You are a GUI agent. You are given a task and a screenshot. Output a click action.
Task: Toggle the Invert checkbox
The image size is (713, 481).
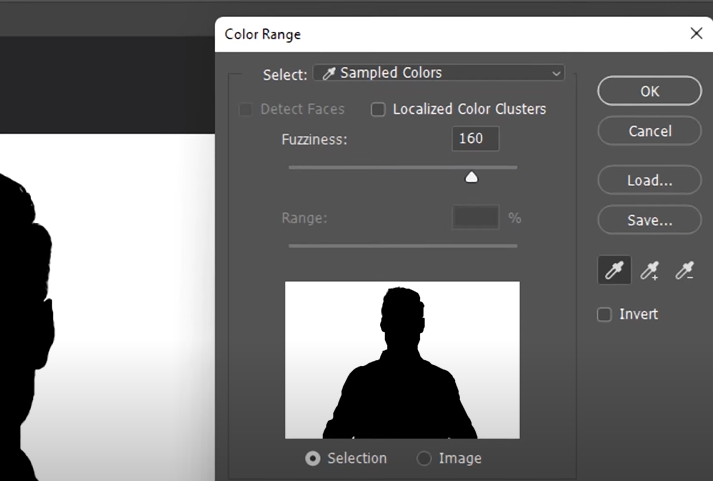pos(604,314)
